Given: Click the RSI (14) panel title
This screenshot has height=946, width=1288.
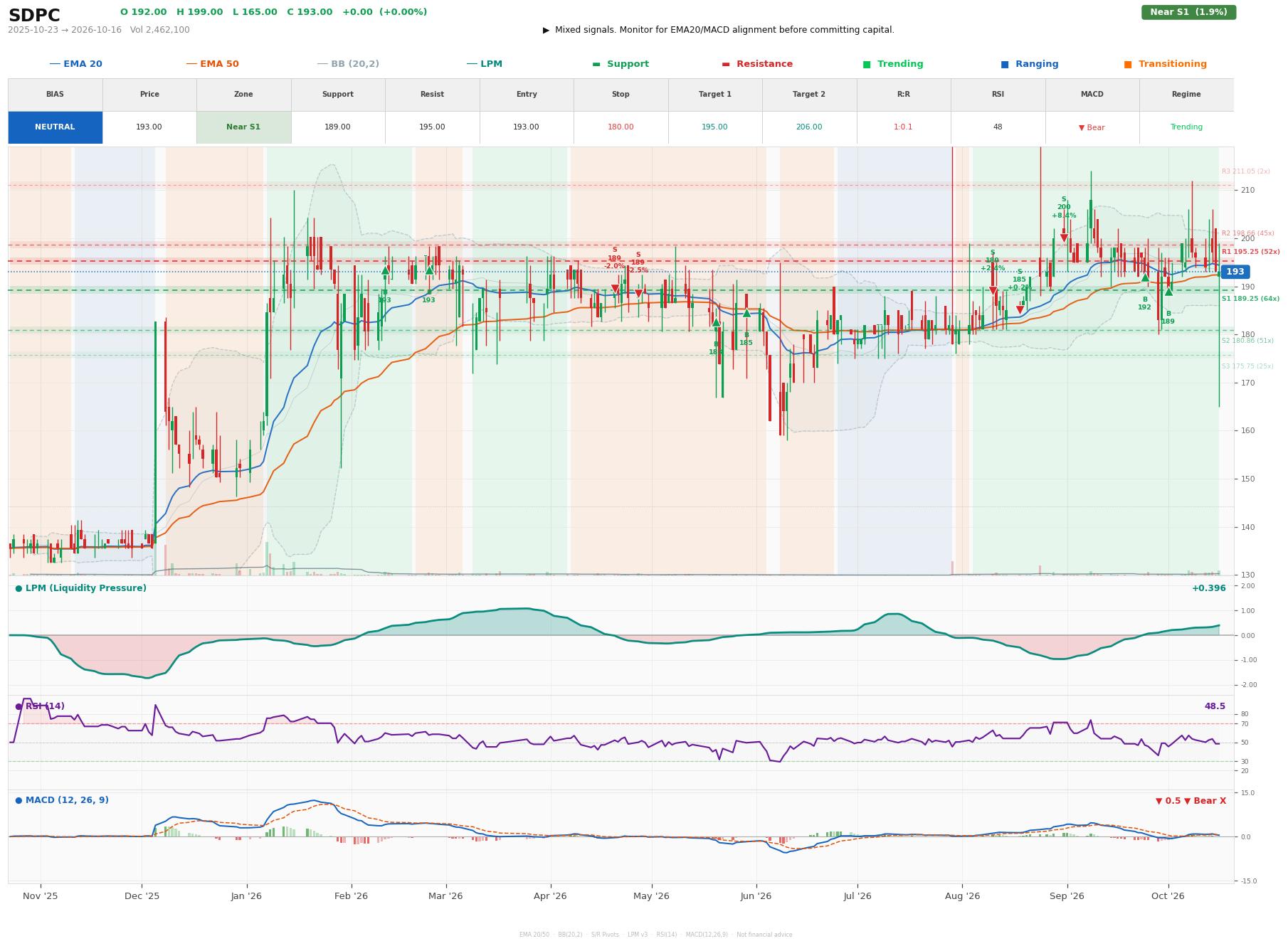Looking at the screenshot, I should tap(40, 706).
